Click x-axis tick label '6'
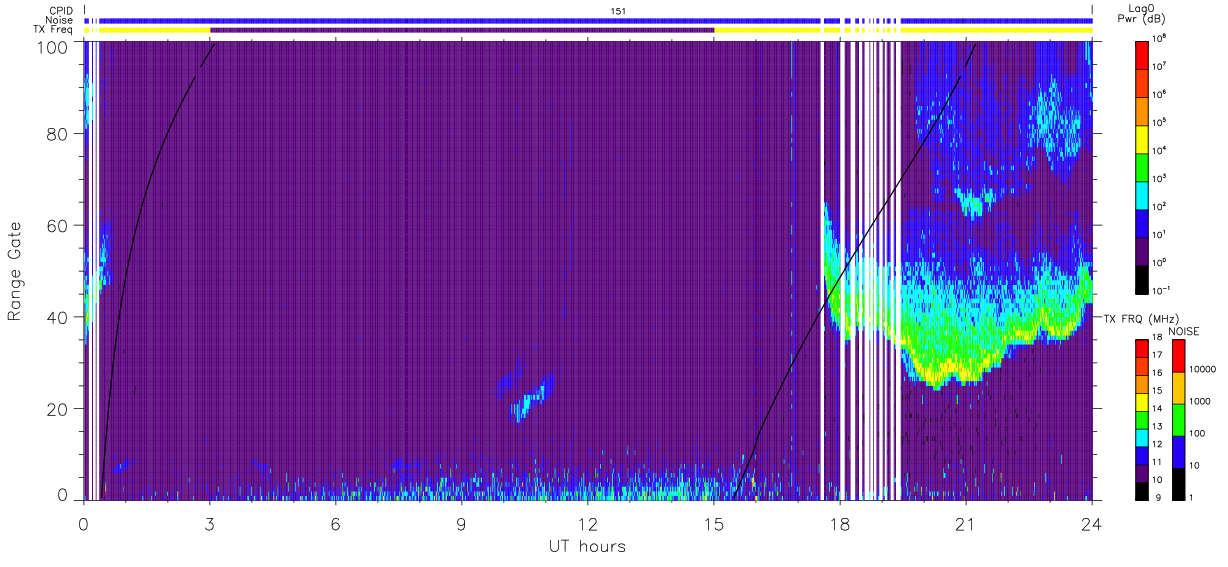 (335, 523)
